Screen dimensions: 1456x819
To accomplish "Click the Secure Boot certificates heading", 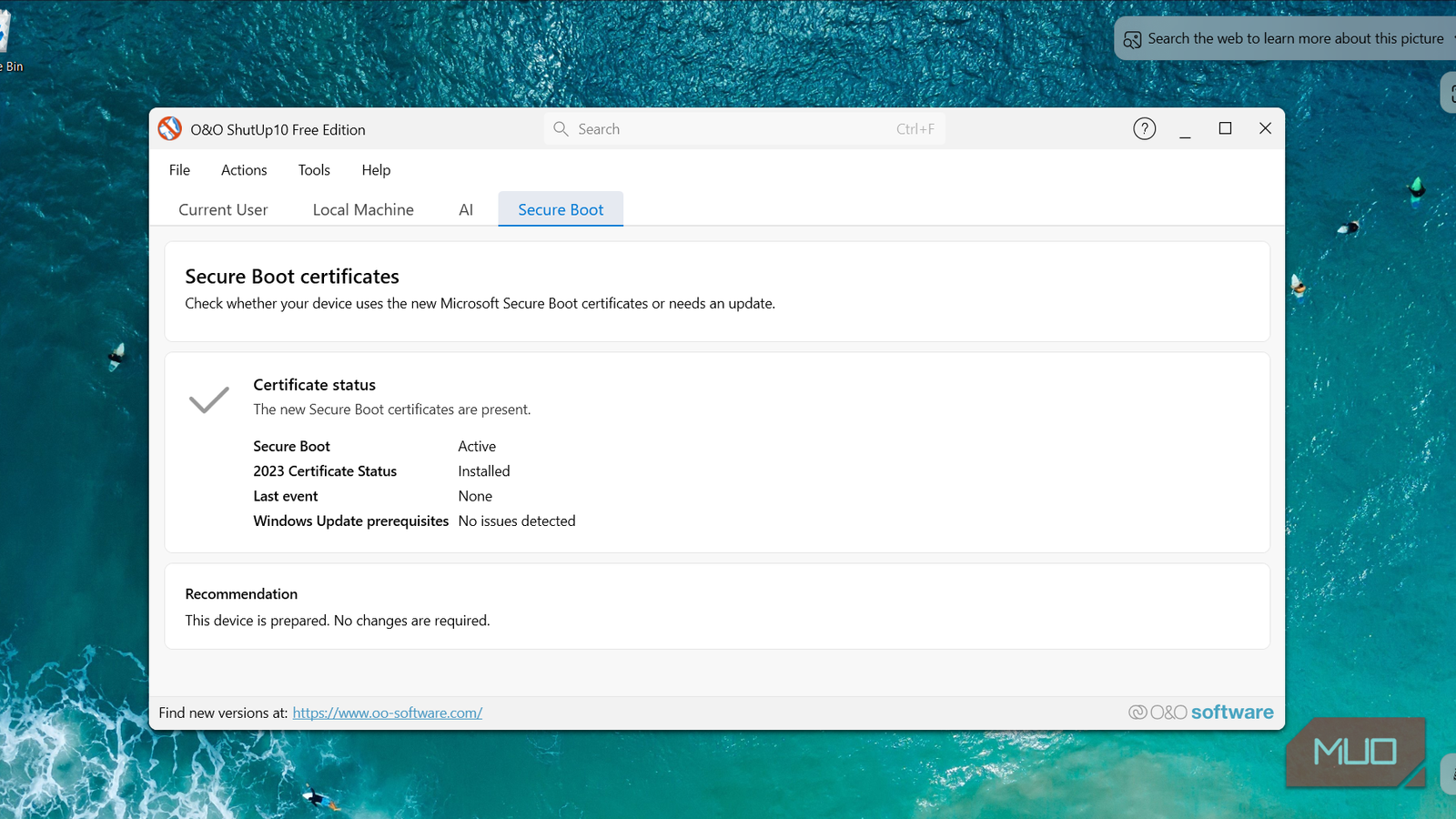I will point(292,277).
